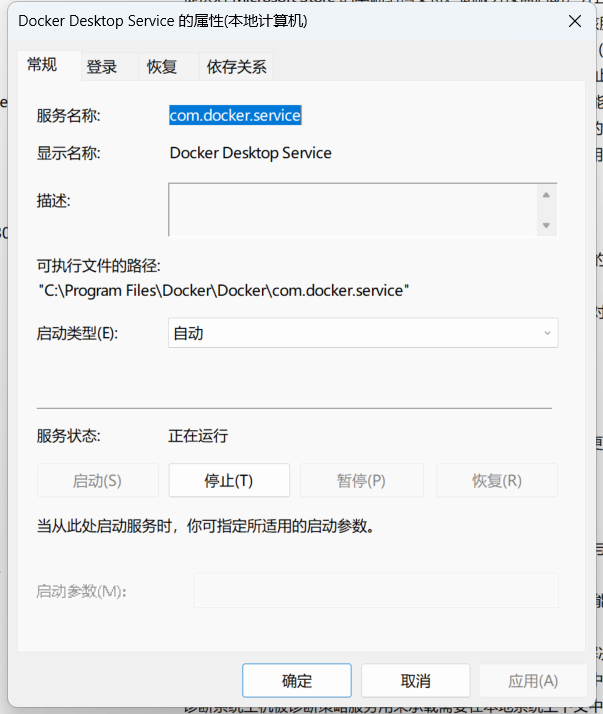Click the executable path text
Viewport: 603px width, 714px height.
224,291
